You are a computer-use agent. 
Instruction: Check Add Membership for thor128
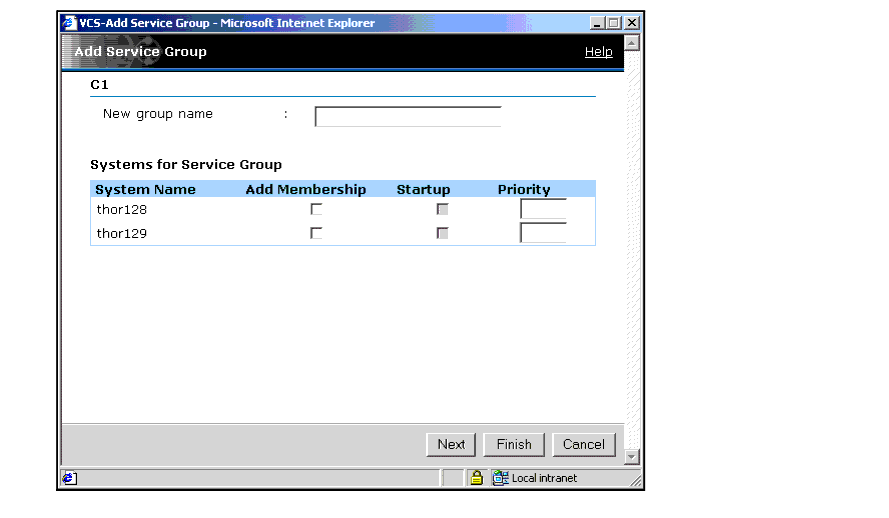(316, 209)
